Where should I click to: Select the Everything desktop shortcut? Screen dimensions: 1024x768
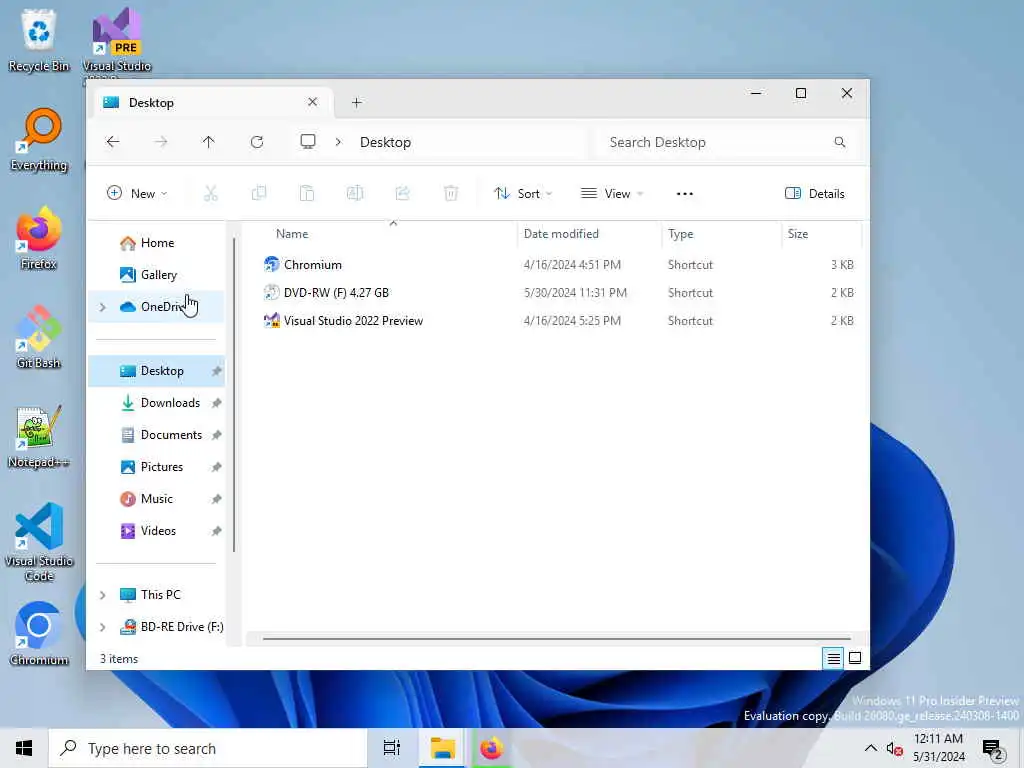pyautogui.click(x=39, y=139)
